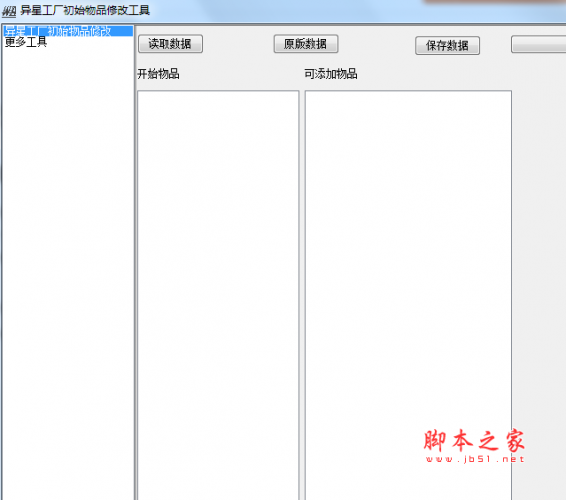Open 更多工具 in the left list

tap(26, 42)
